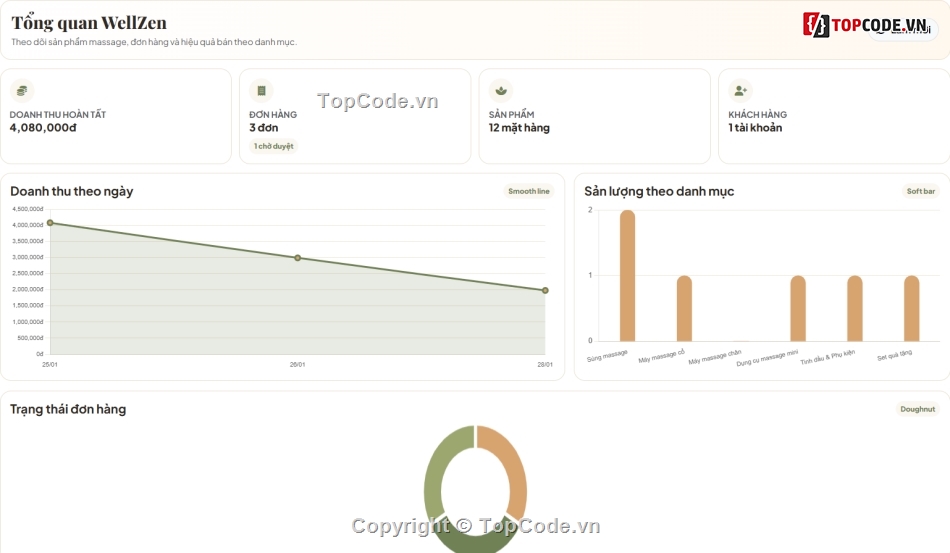Viewport: 950px width, 553px height.
Task: Click the "Smooth line" chart tag
Action: click(x=528, y=191)
